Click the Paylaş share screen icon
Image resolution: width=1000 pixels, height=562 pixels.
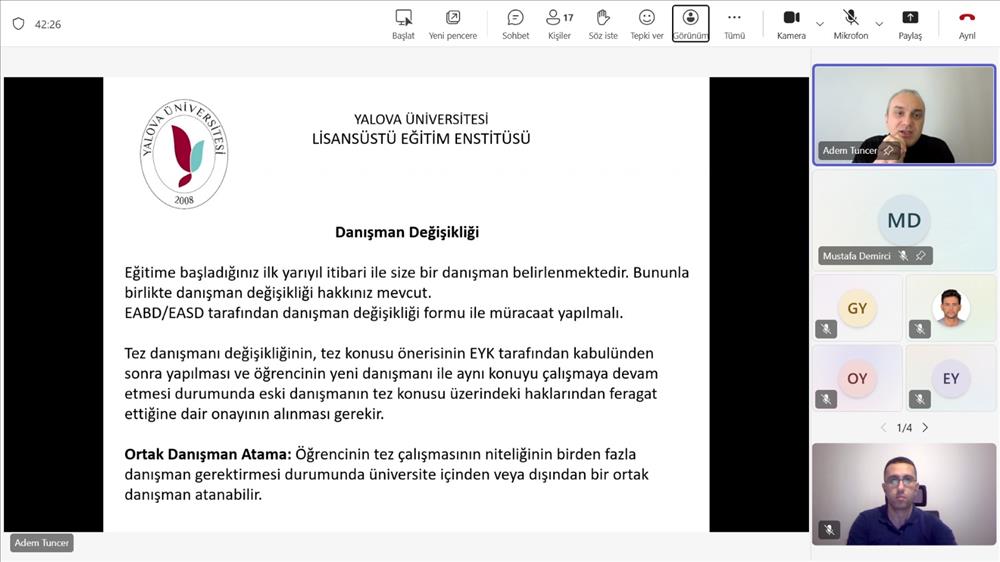coord(910,24)
